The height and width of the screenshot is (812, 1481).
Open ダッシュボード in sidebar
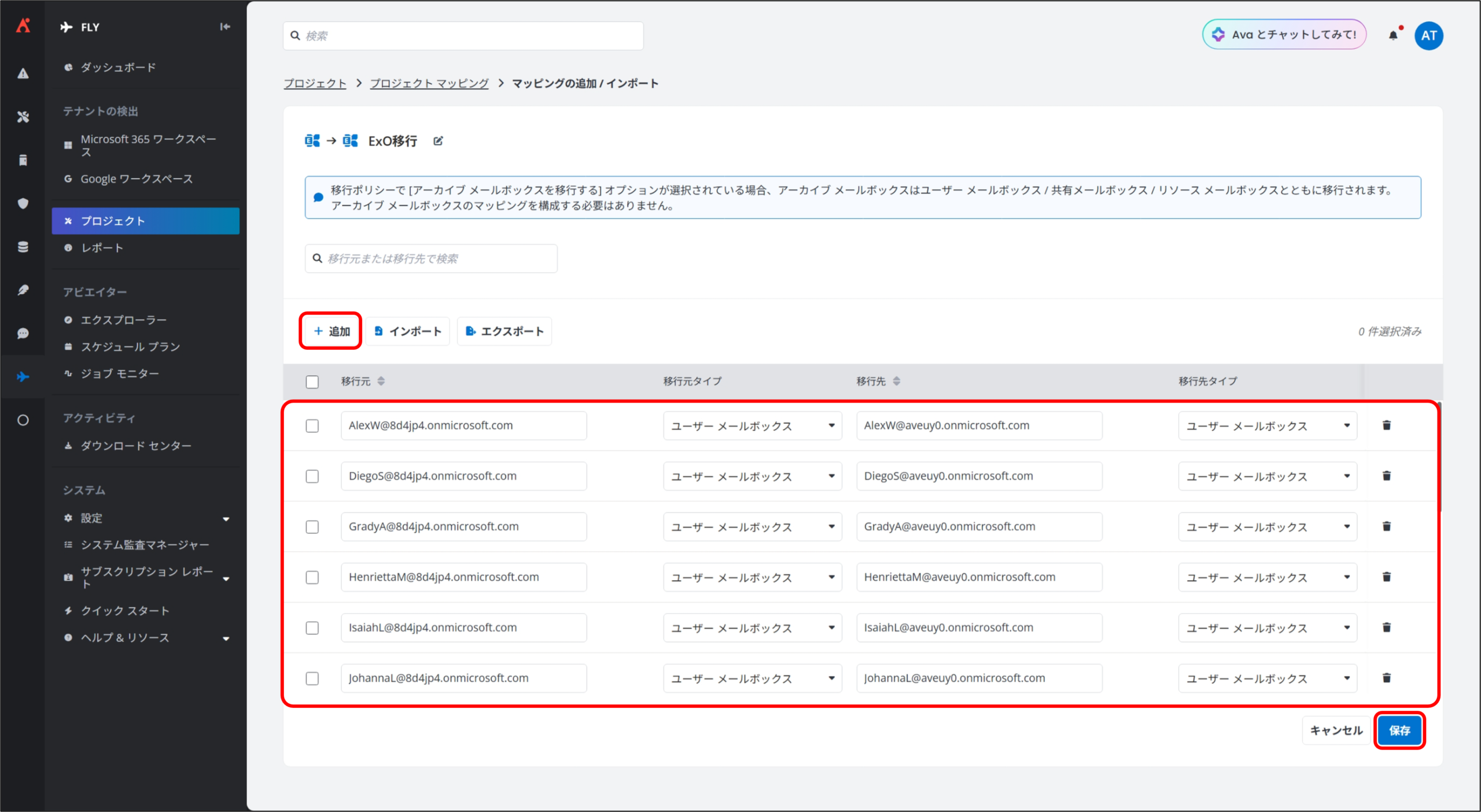(x=118, y=67)
